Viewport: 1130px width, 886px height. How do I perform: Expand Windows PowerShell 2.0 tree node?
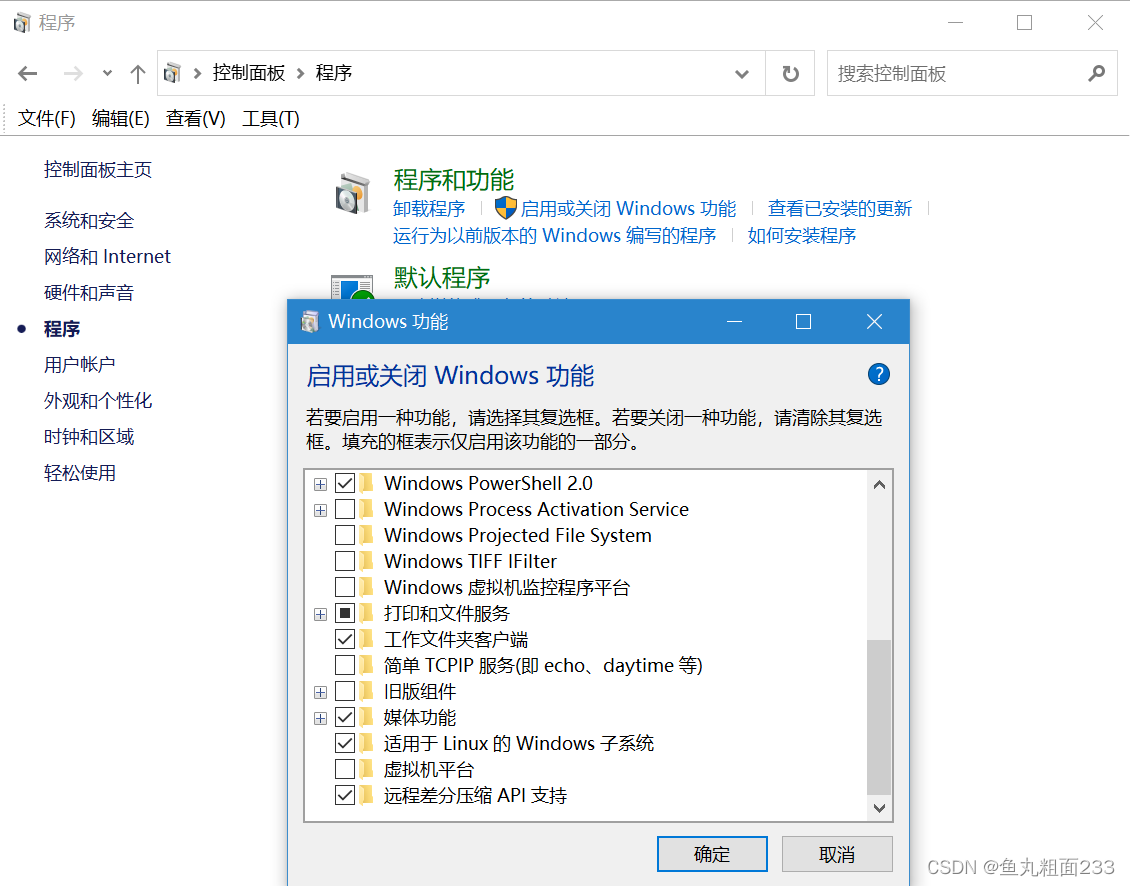click(x=321, y=484)
